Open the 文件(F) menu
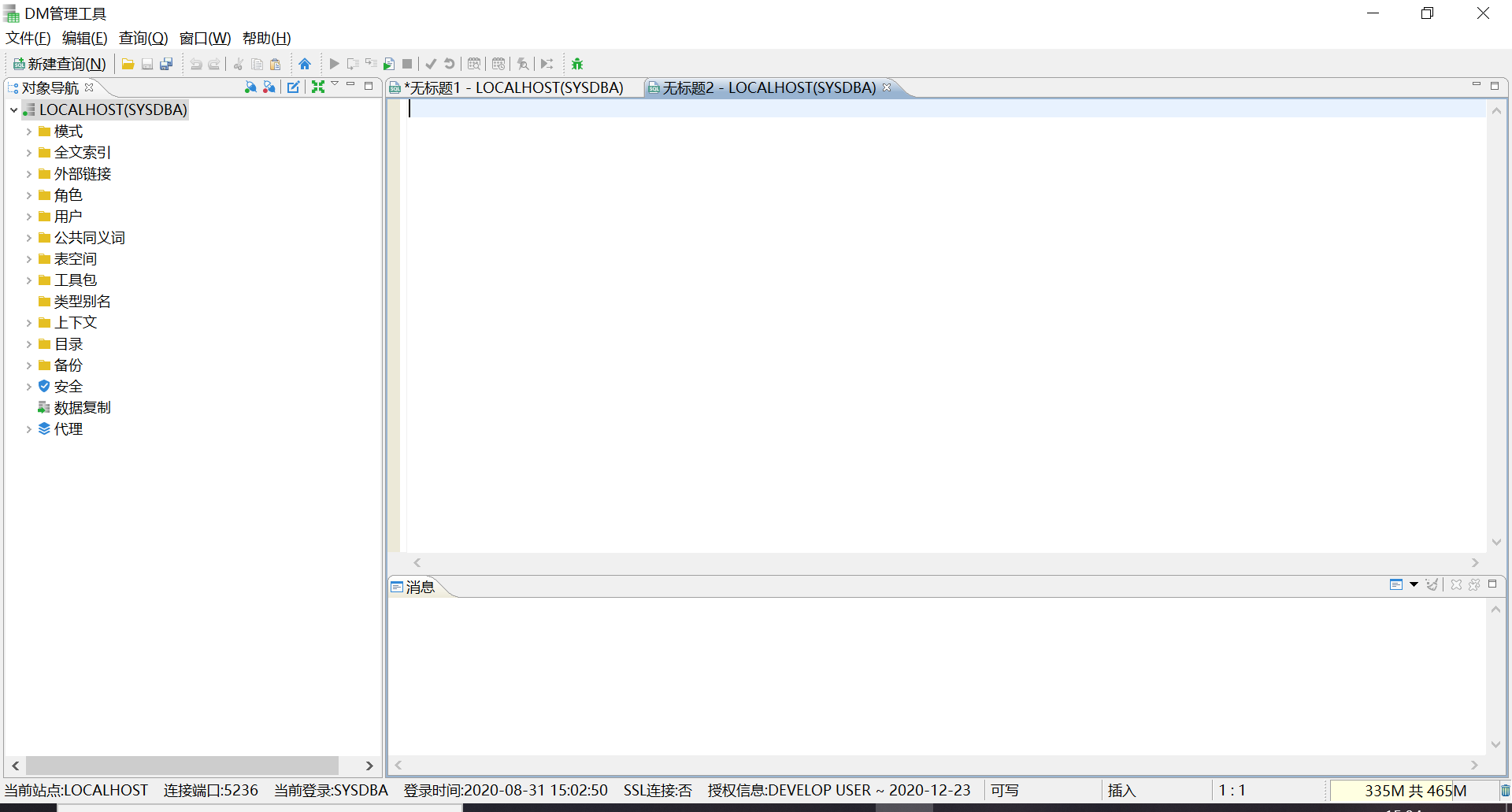The width and height of the screenshot is (1512, 812). tap(28, 38)
